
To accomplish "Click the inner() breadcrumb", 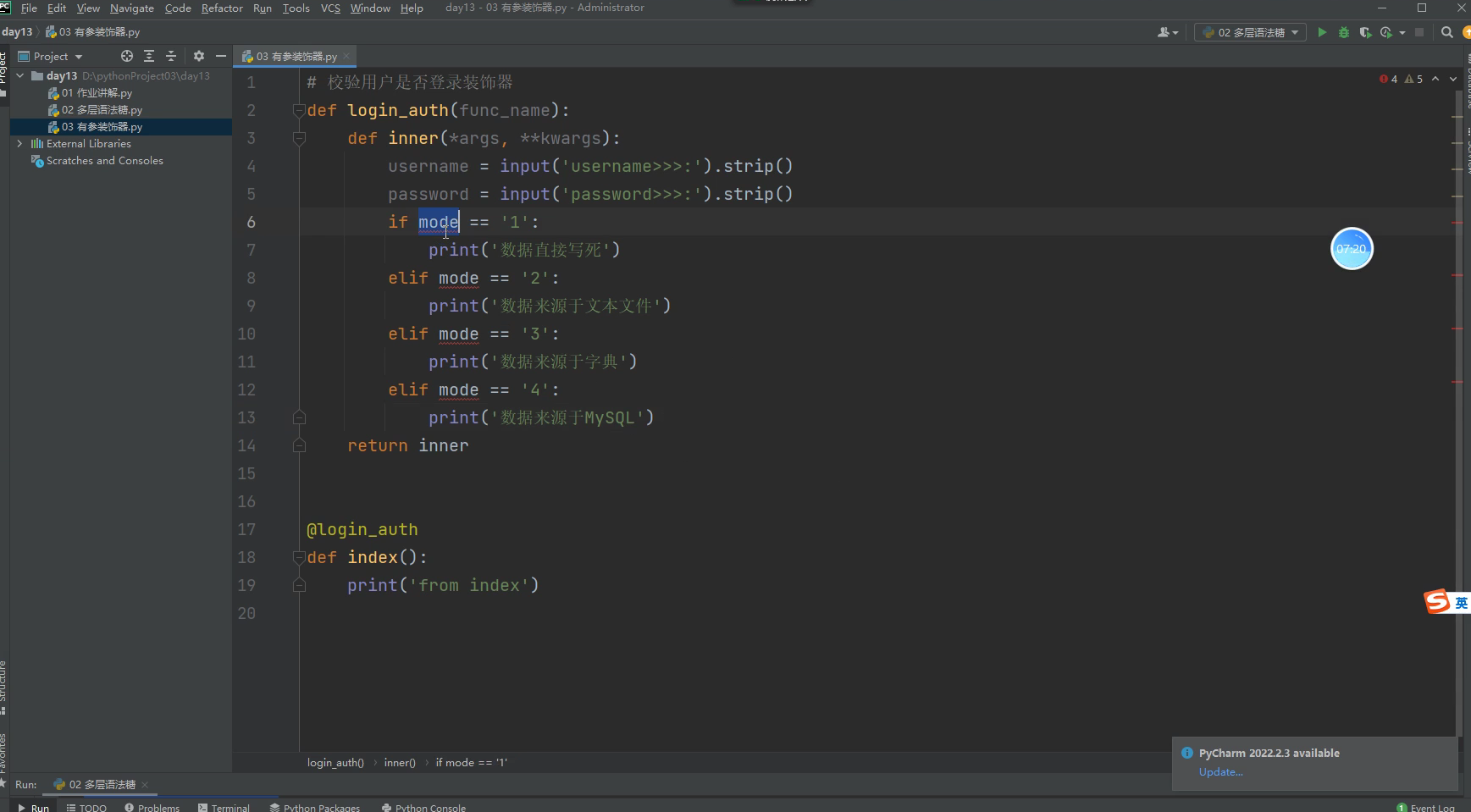I will click(x=400, y=762).
